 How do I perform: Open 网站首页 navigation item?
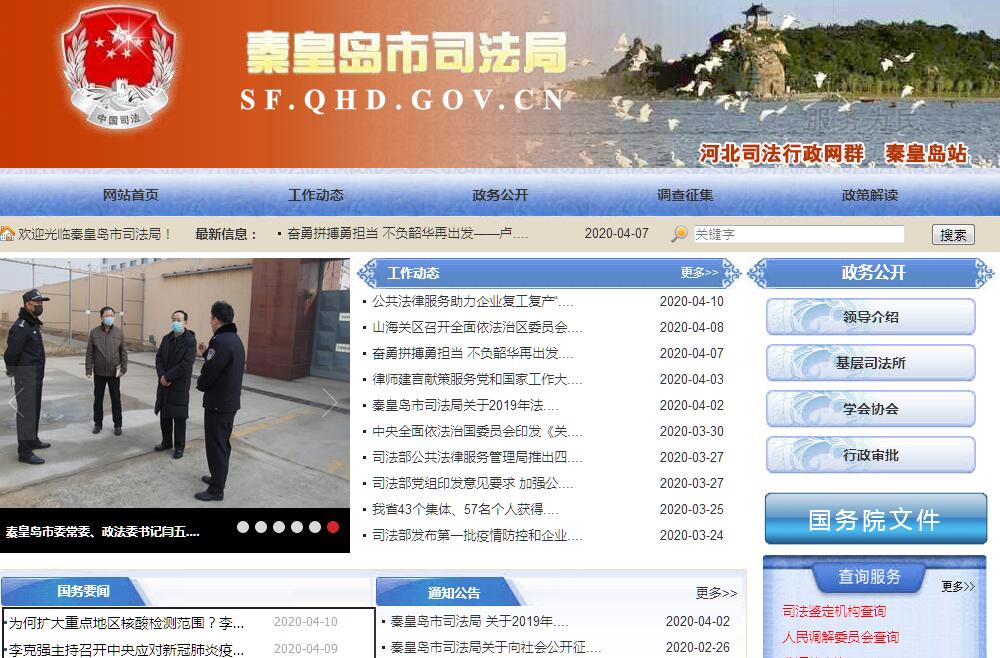coord(131,195)
